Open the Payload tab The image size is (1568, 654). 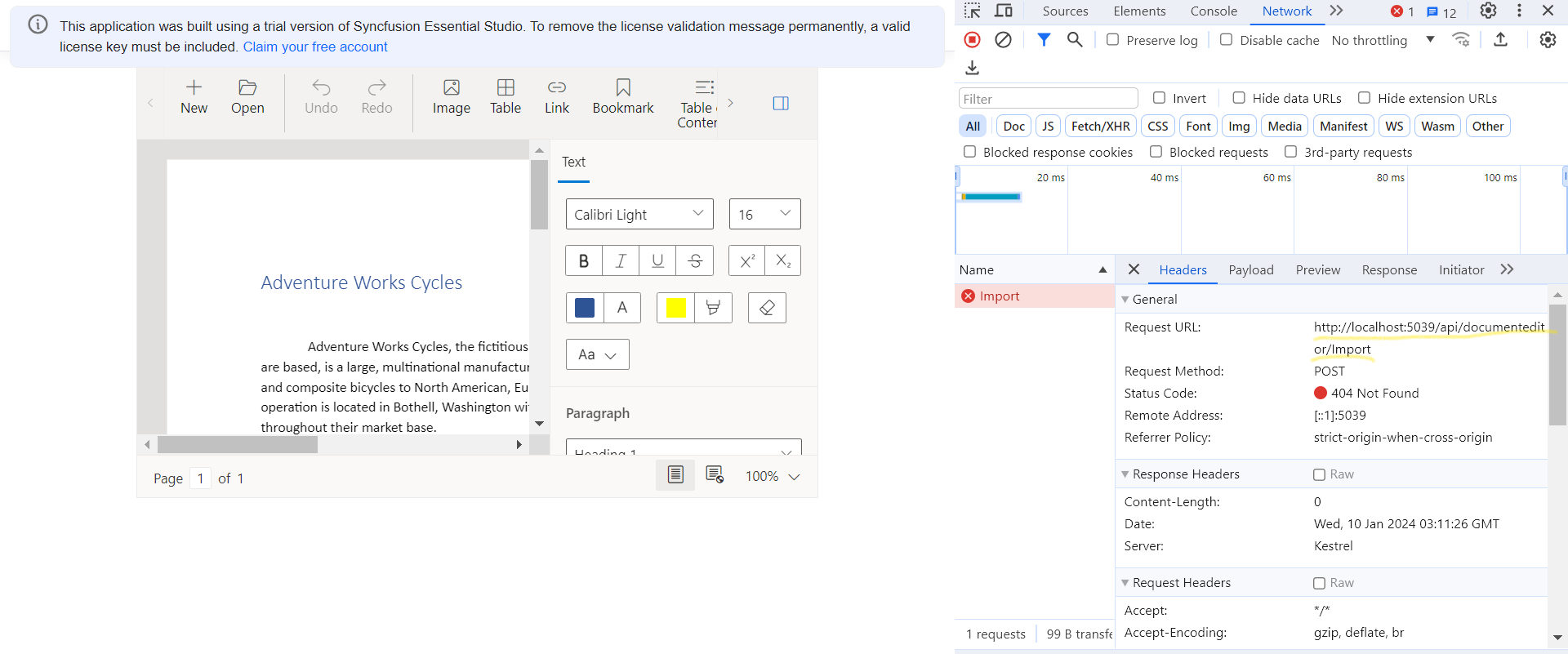1251,270
